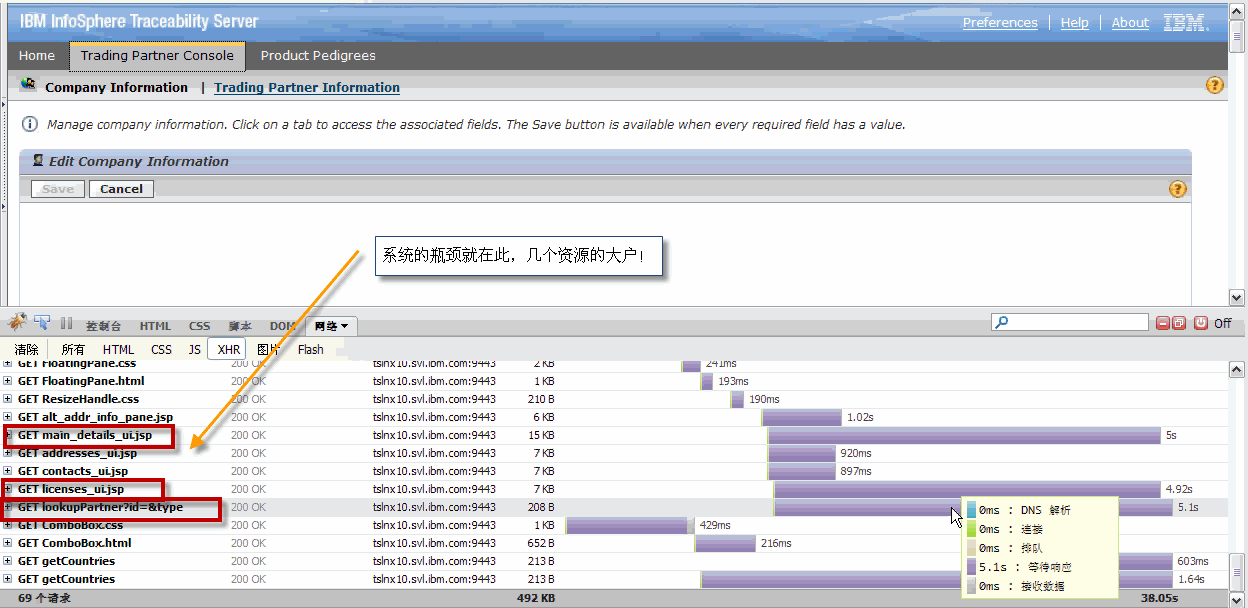Click the Firebug pause icon
Screen dimensions: 1248x608
point(66,323)
